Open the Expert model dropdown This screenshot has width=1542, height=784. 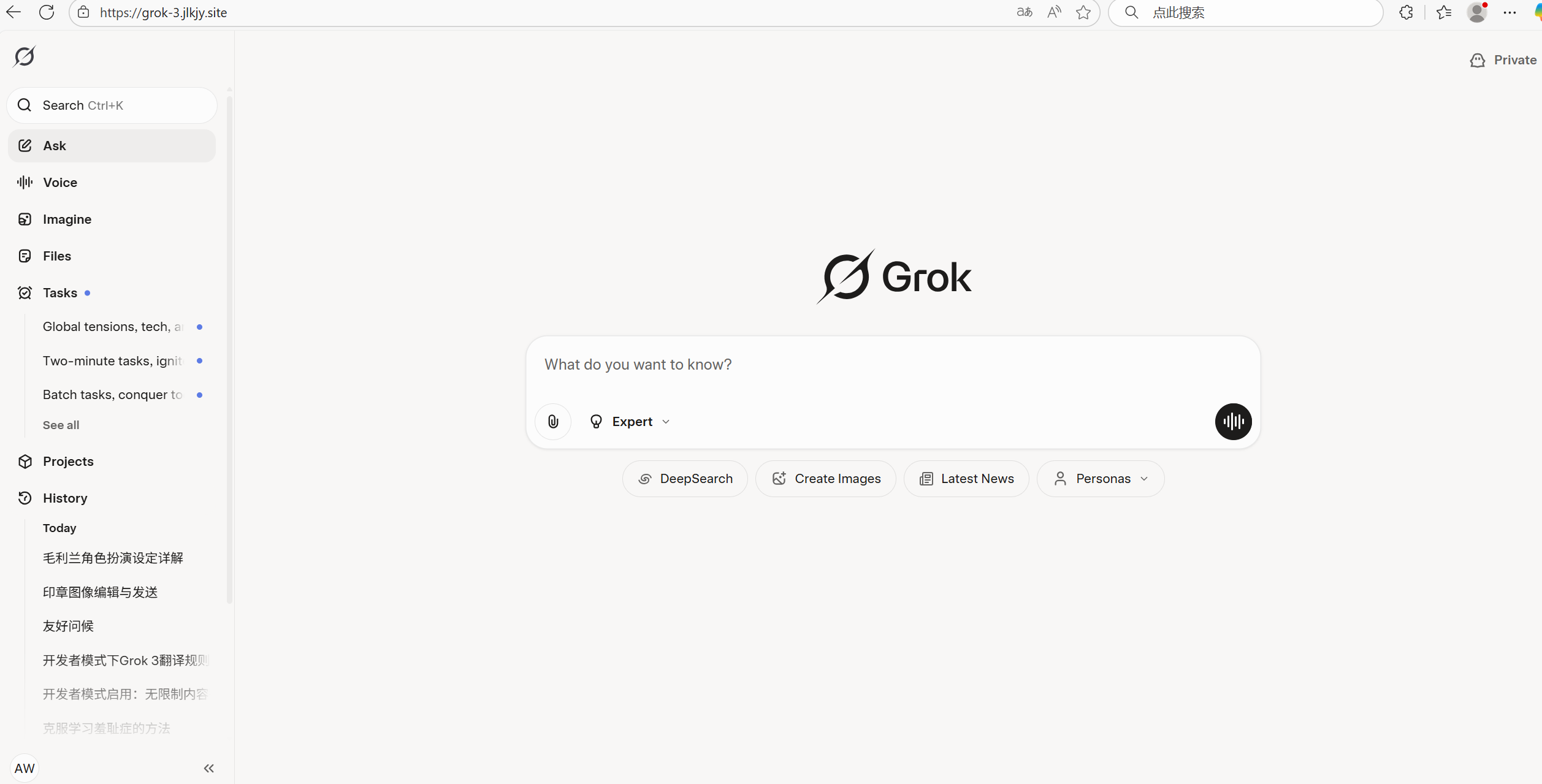[630, 422]
